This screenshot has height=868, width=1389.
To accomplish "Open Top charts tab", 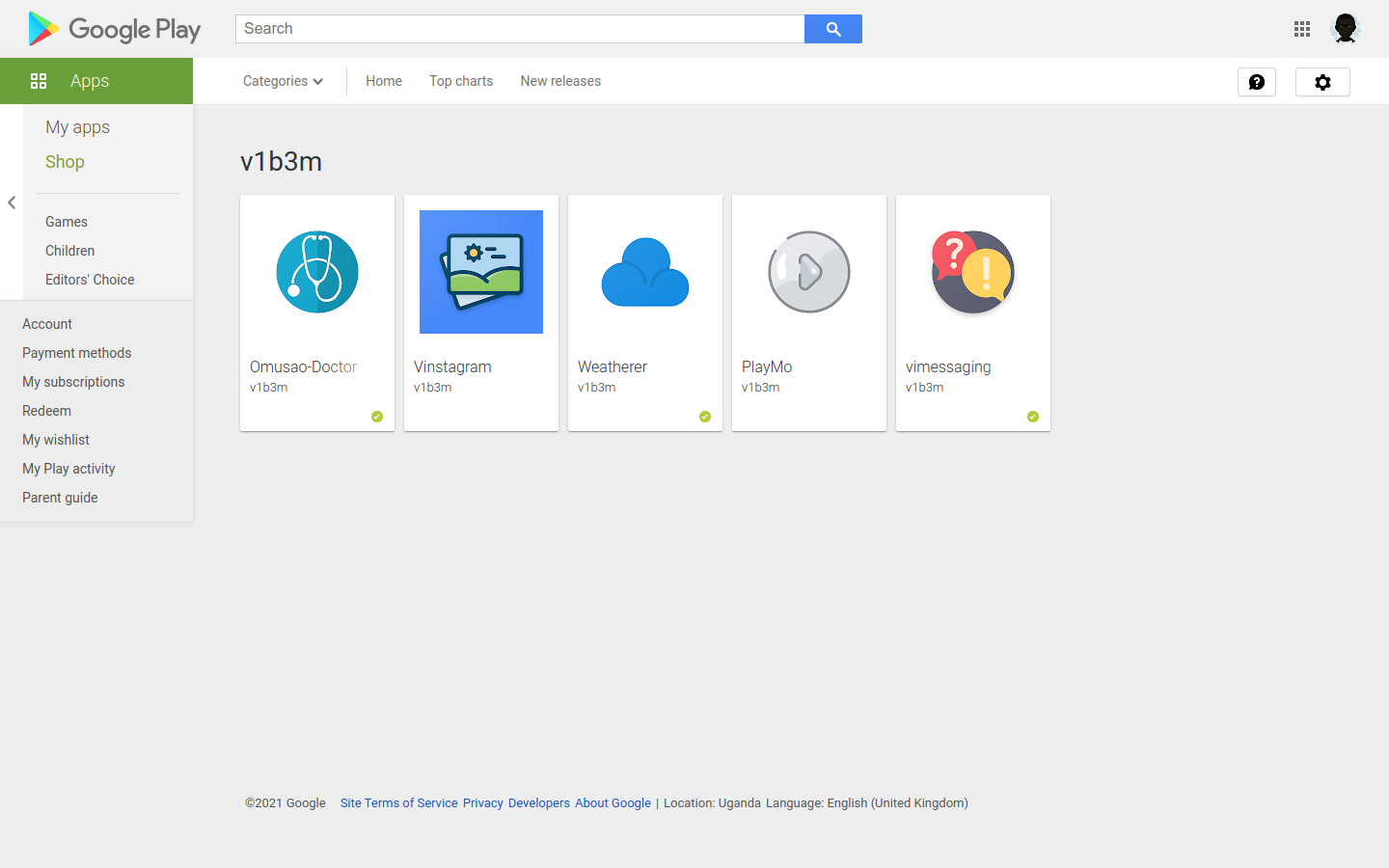I will [461, 81].
